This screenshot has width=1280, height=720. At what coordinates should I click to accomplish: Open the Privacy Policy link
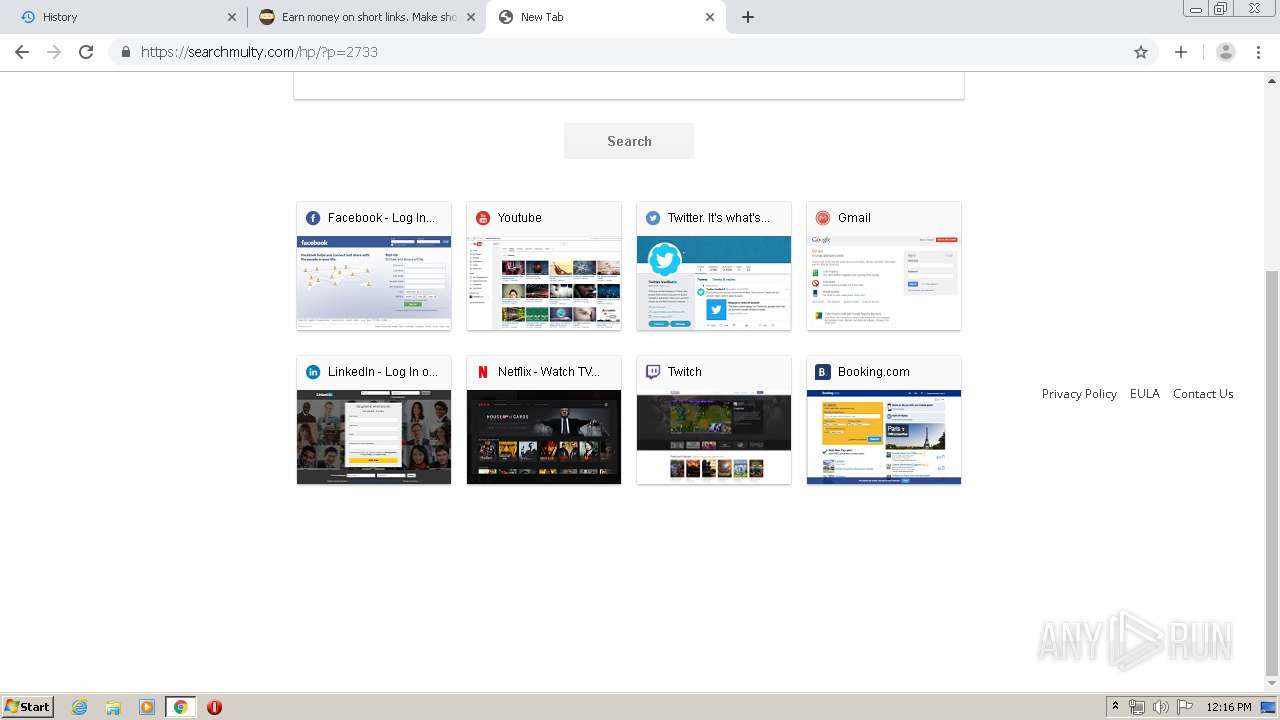[1079, 394]
